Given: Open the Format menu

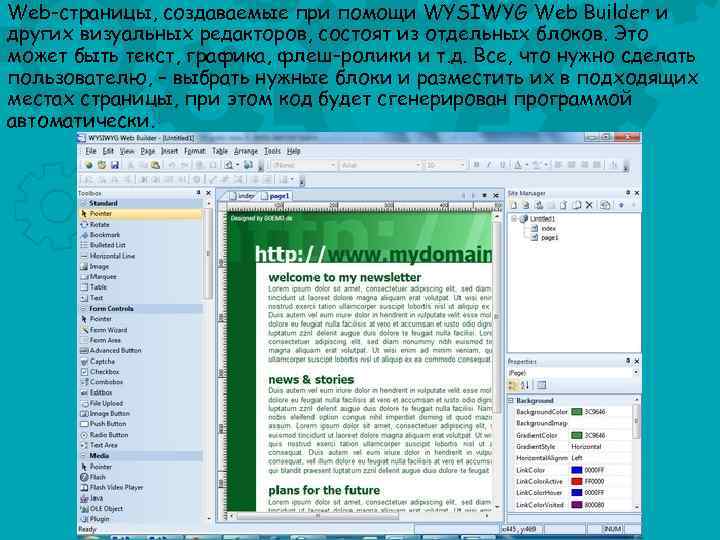Looking at the screenshot, I should click(x=195, y=151).
